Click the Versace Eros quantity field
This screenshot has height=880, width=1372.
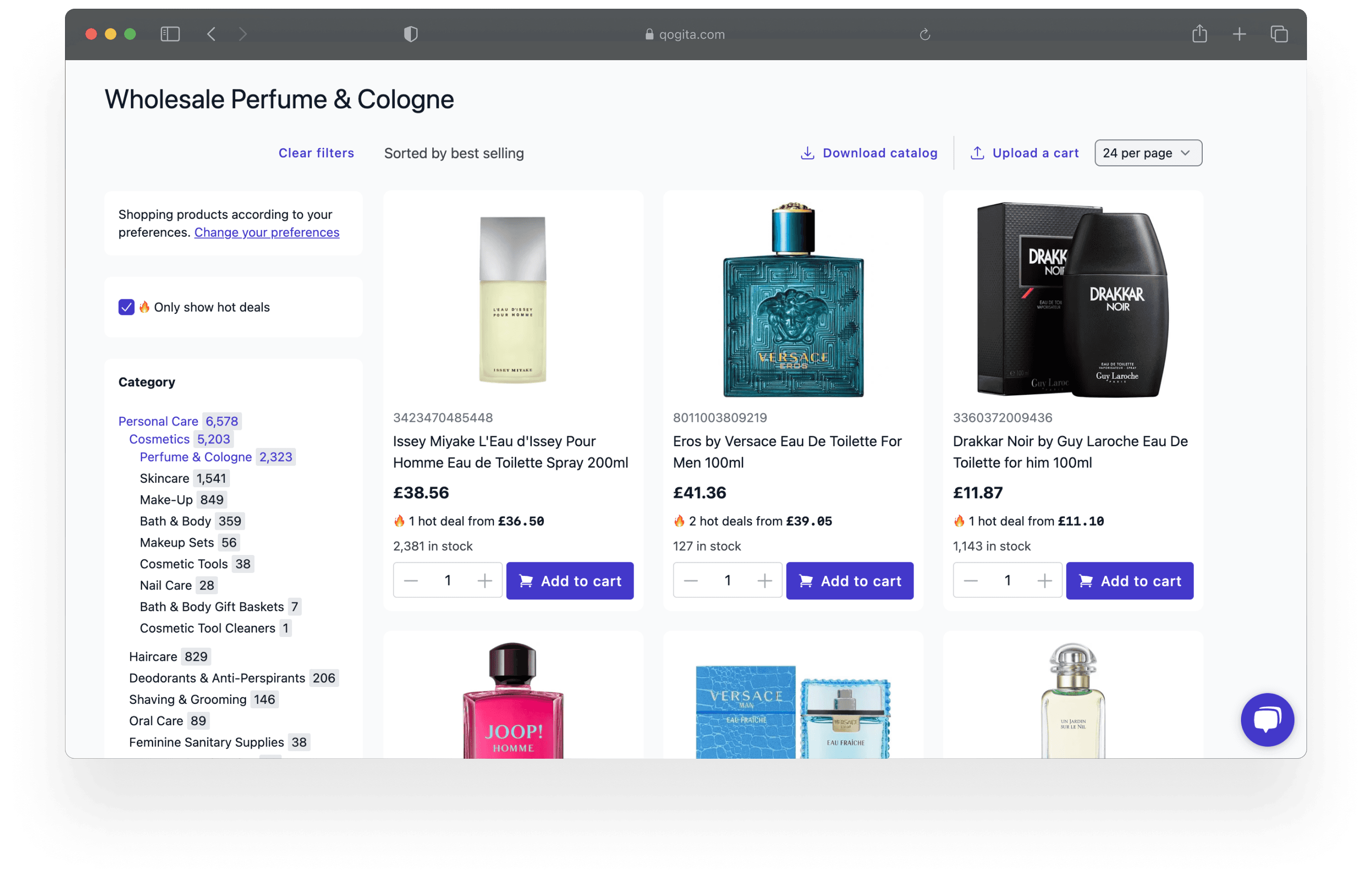pos(727,581)
